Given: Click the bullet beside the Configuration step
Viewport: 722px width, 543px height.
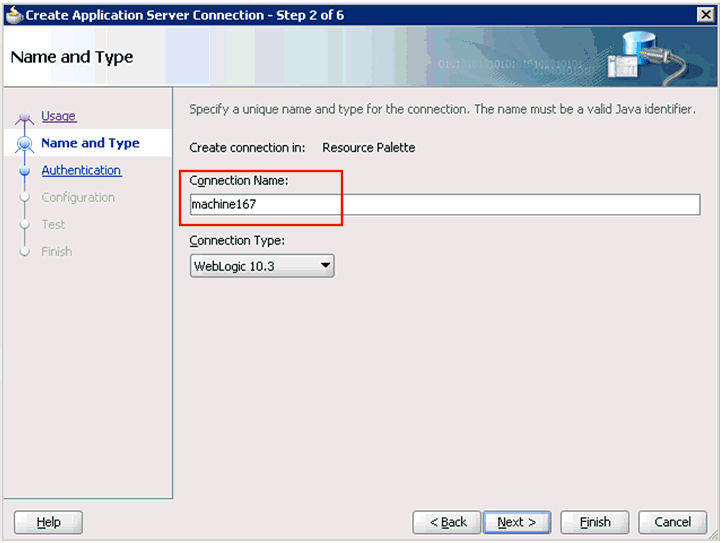Looking at the screenshot, I should pos(25,198).
